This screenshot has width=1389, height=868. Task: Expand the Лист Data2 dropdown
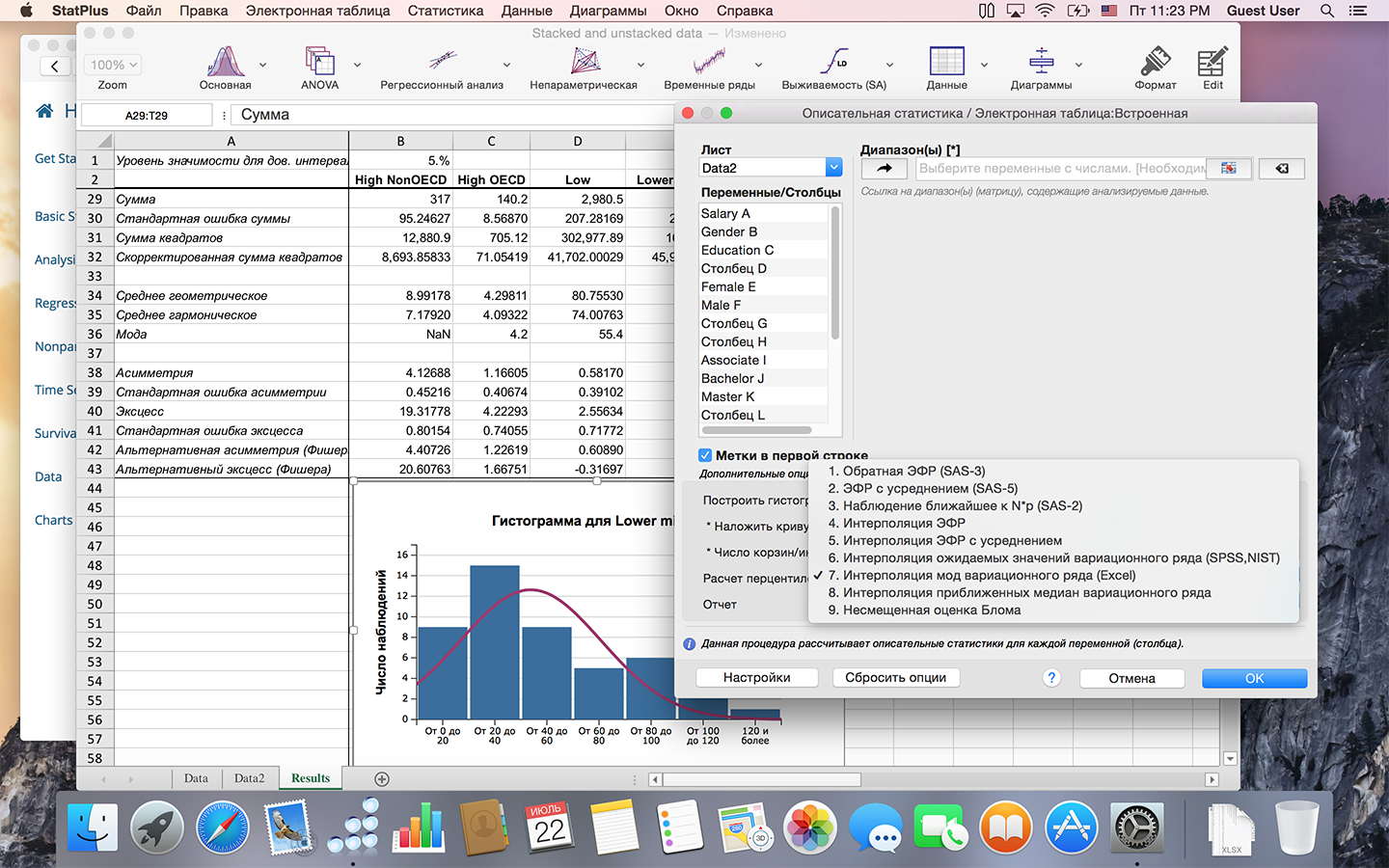833,168
